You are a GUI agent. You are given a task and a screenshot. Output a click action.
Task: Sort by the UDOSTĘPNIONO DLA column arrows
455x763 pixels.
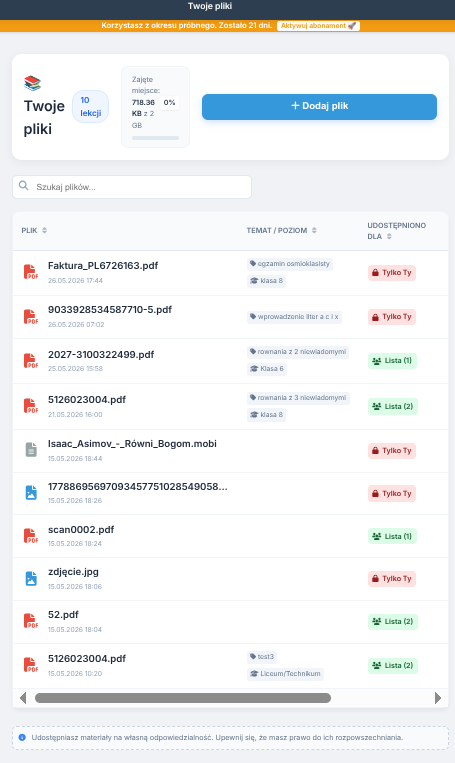[389, 236]
